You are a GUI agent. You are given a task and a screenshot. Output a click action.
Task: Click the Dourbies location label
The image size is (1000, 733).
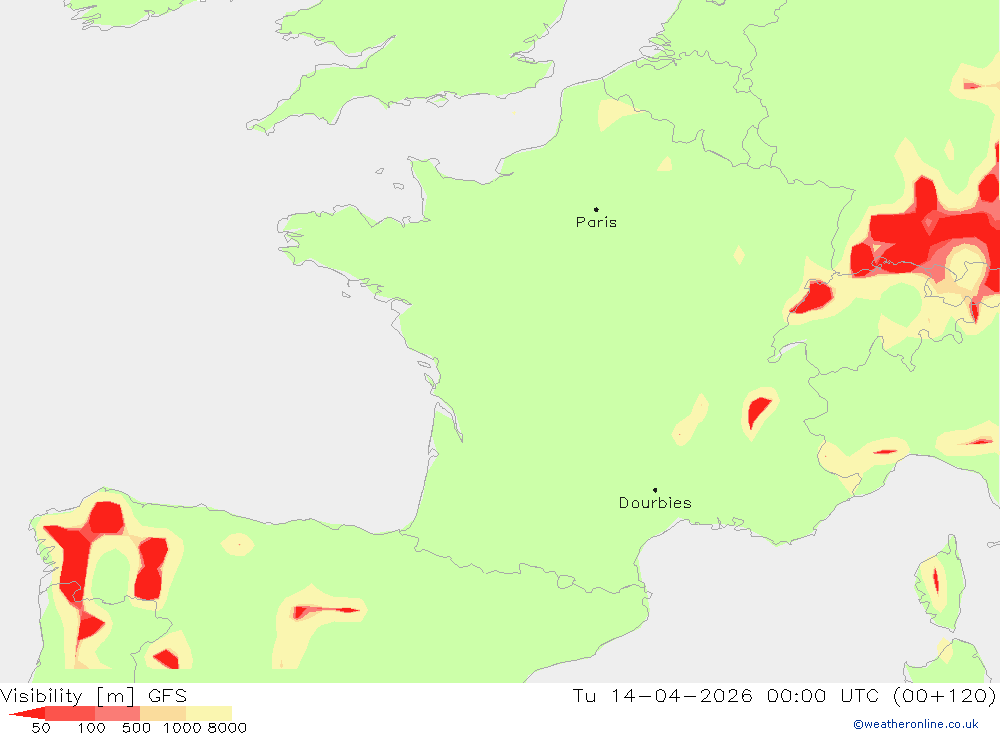(655, 503)
